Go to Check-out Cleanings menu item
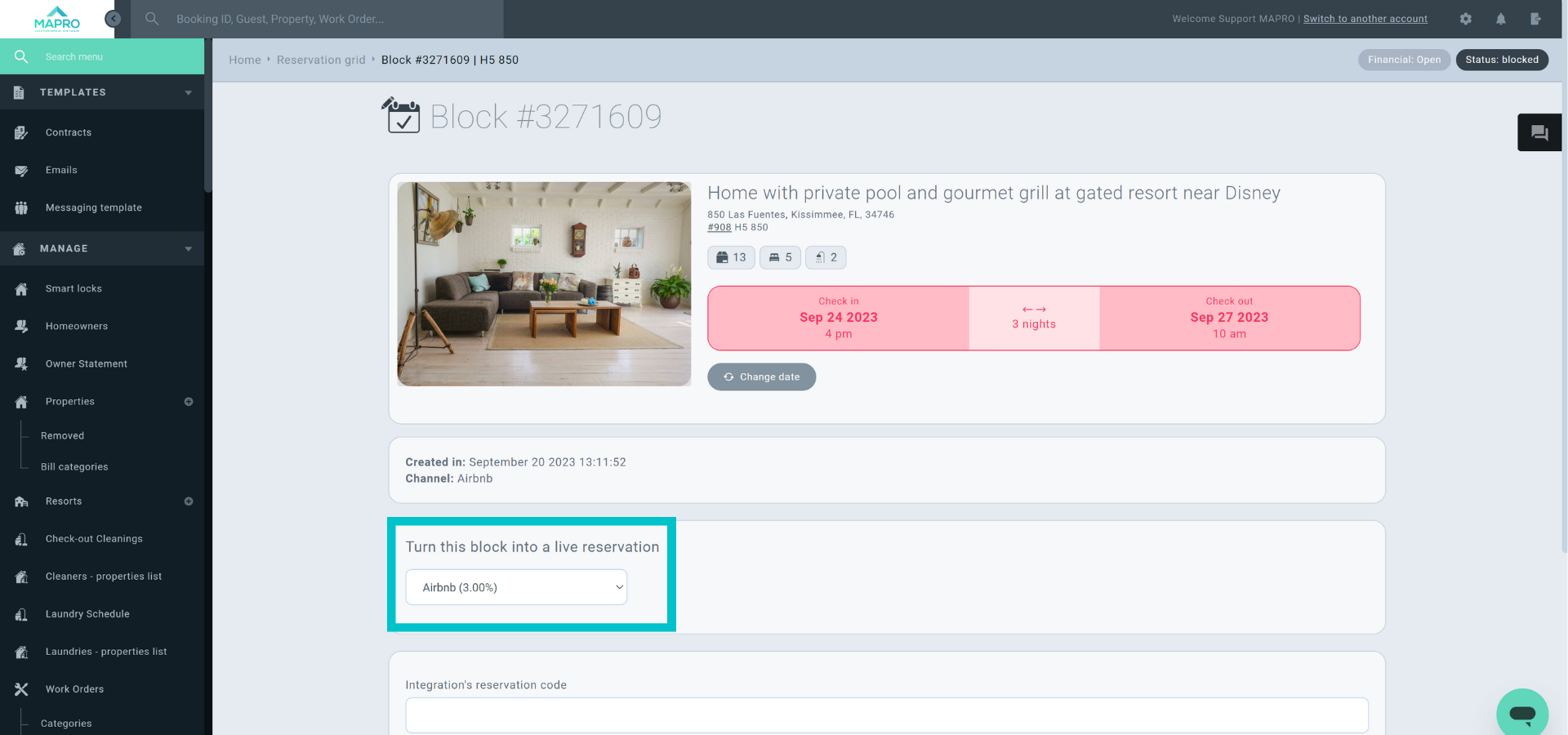Viewport: 1568px width, 735px height. pos(94,539)
